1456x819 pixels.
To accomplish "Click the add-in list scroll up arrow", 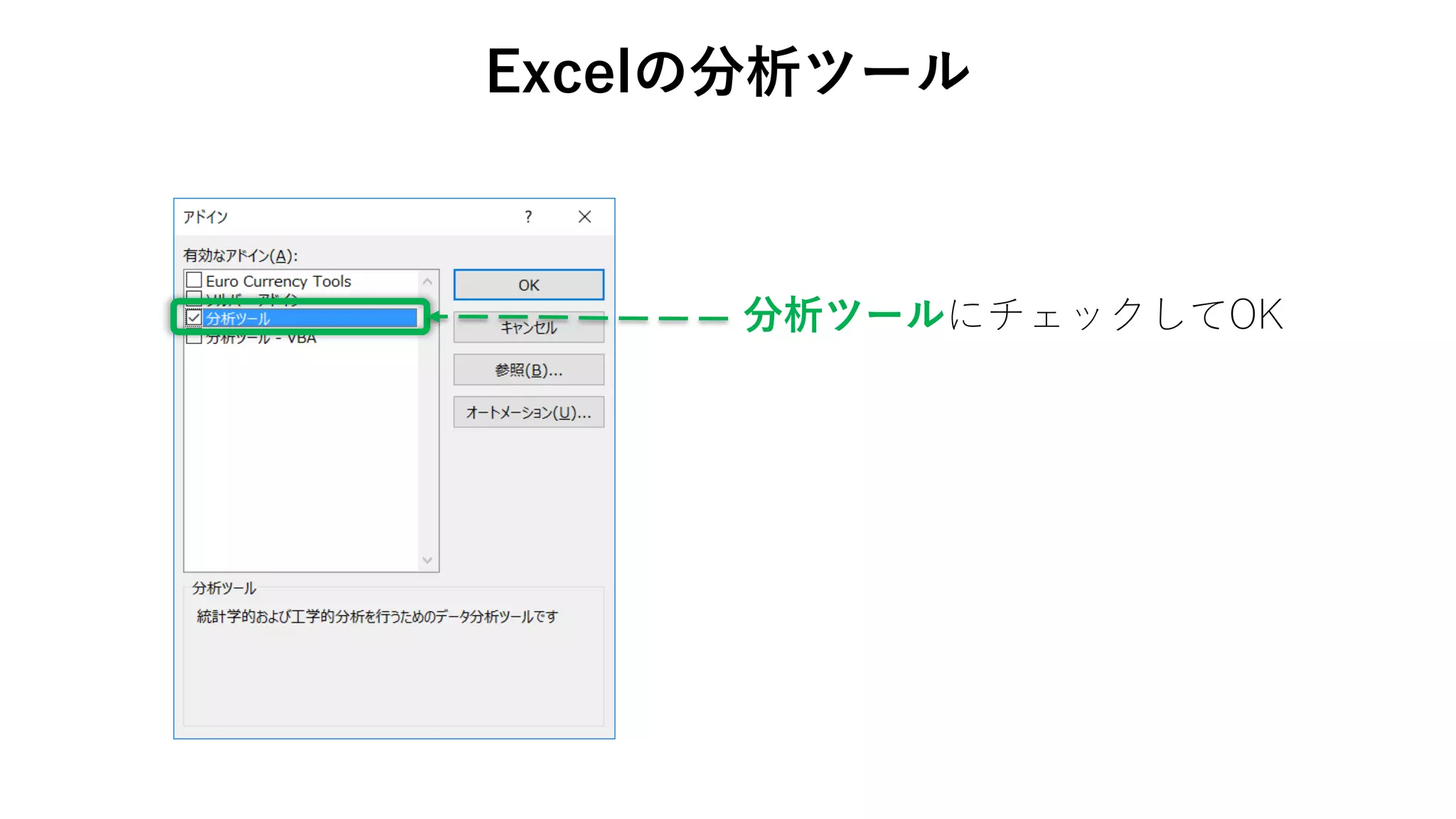I will tap(427, 282).
